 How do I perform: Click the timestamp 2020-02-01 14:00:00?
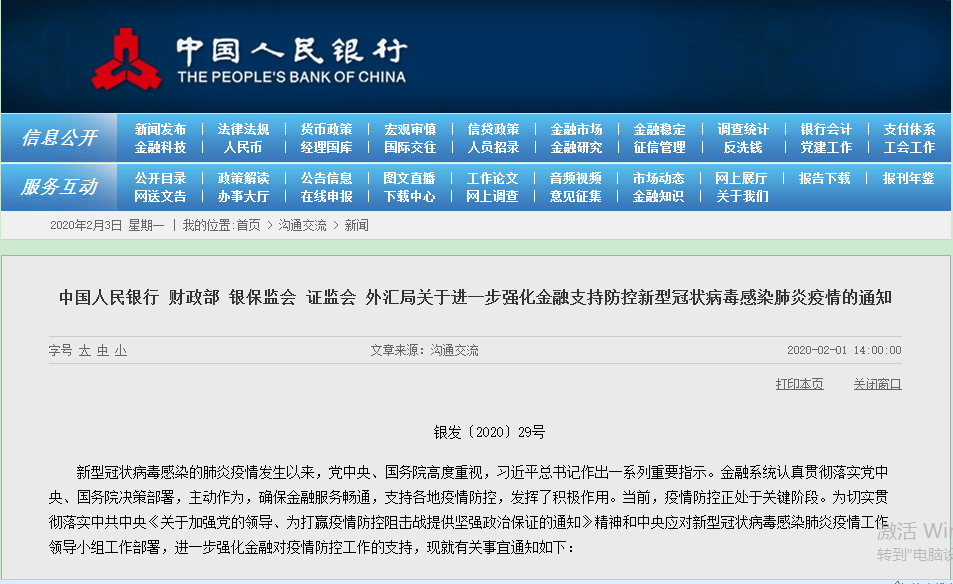(844, 350)
